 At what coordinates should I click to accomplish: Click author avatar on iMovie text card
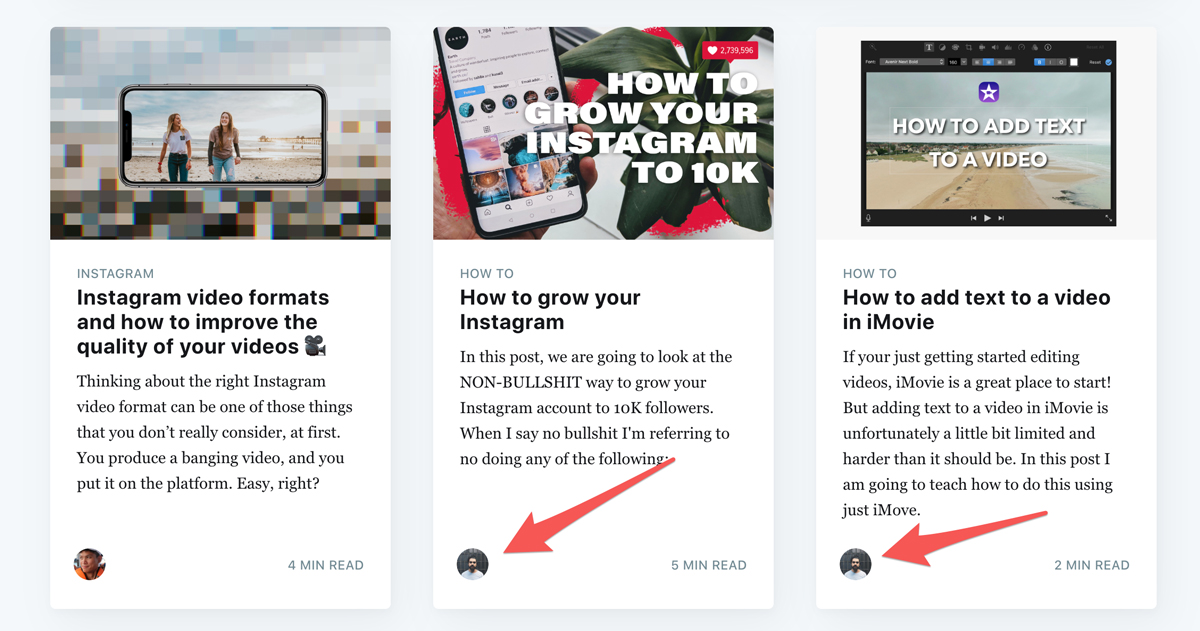pyautogui.click(x=856, y=564)
